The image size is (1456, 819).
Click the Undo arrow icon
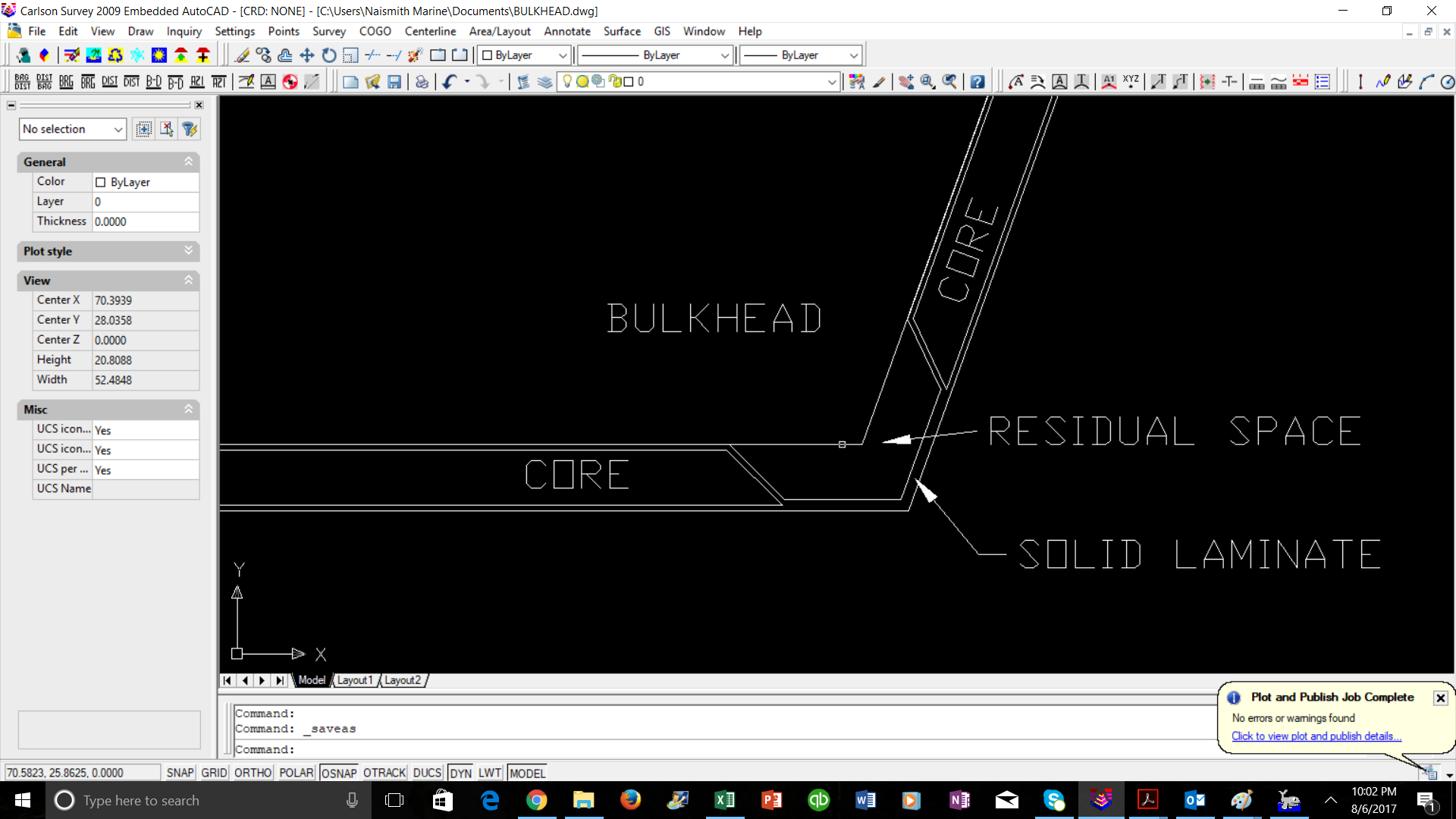pos(449,82)
